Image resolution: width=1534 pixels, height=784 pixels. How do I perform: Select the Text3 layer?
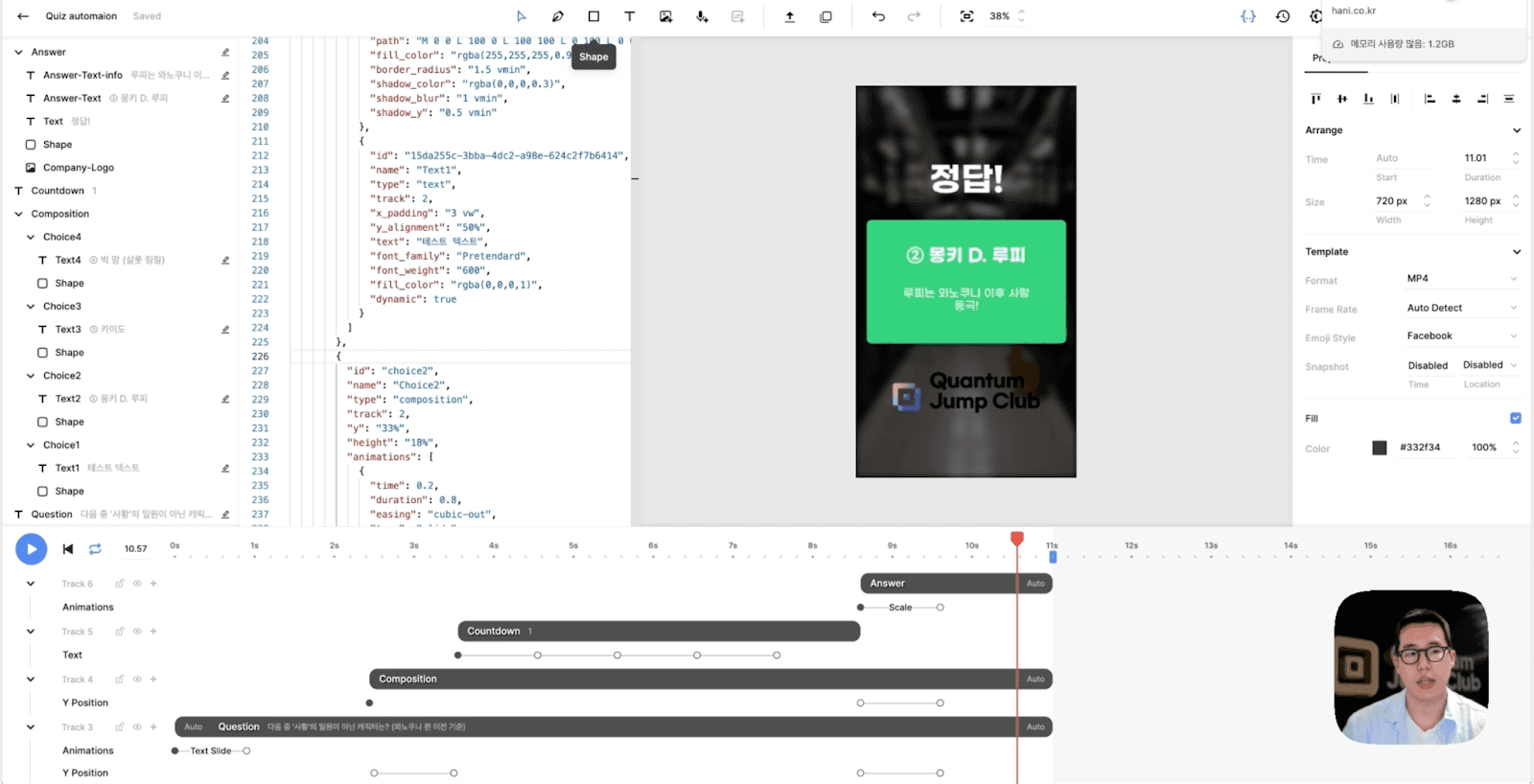[68, 330]
